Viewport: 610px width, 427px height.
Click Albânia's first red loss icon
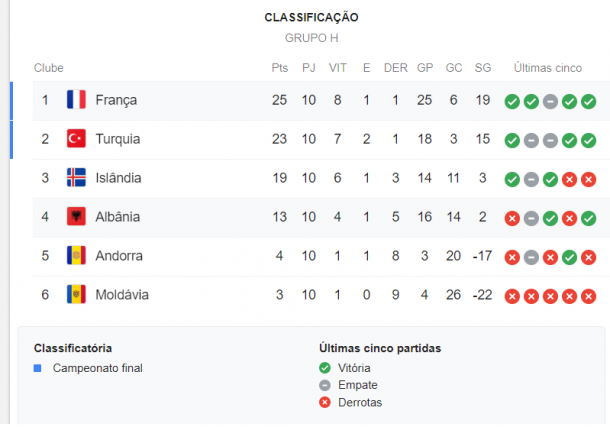(x=512, y=219)
